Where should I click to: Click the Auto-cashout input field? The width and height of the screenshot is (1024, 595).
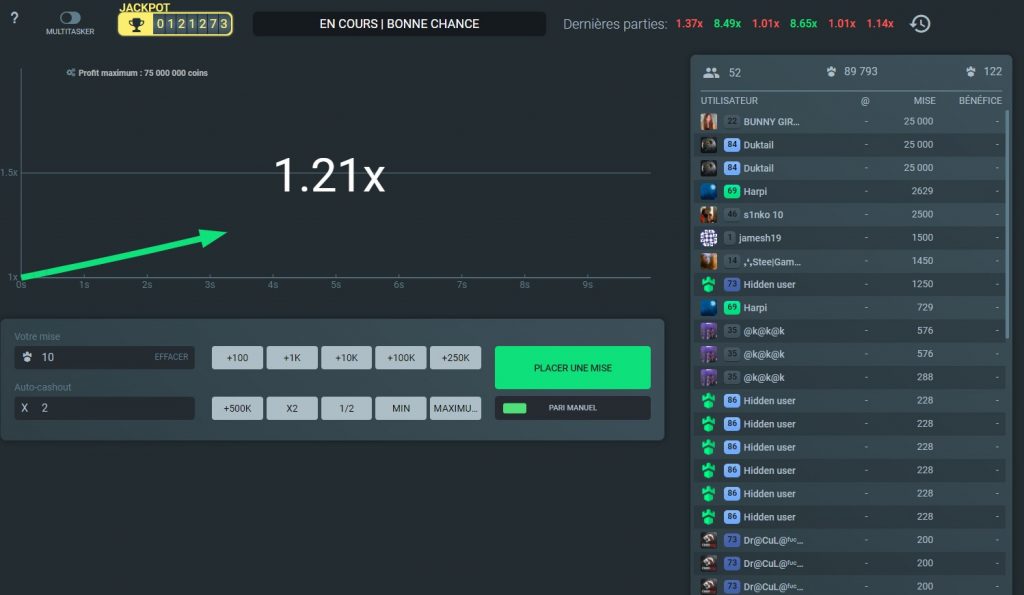tap(105, 408)
